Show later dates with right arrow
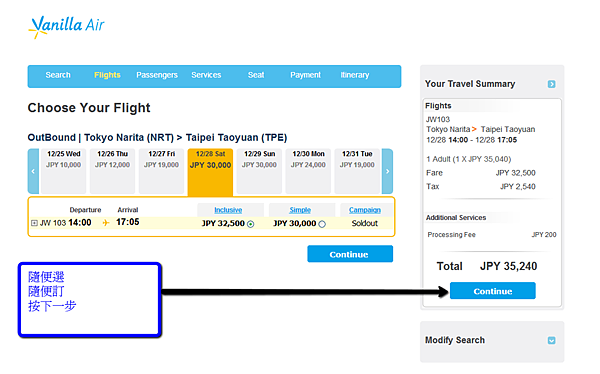The height and width of the screenshot is (374, 600). (387, 171)
